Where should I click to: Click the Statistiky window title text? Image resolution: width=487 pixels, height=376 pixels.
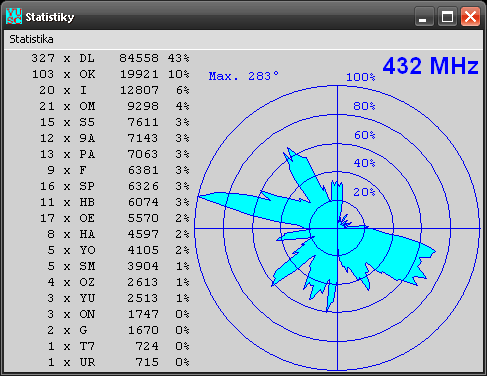point(50,17)
